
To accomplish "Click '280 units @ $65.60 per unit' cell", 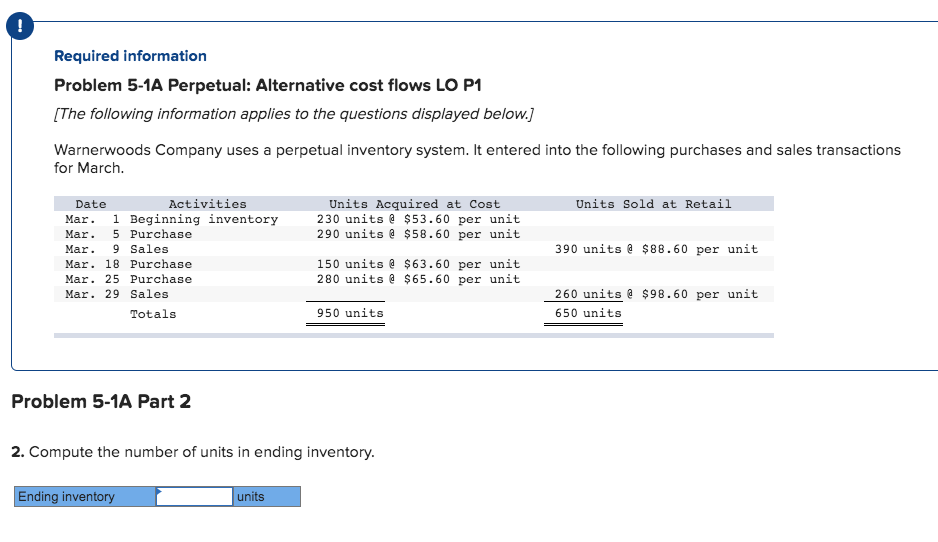I will pos(418,279).
